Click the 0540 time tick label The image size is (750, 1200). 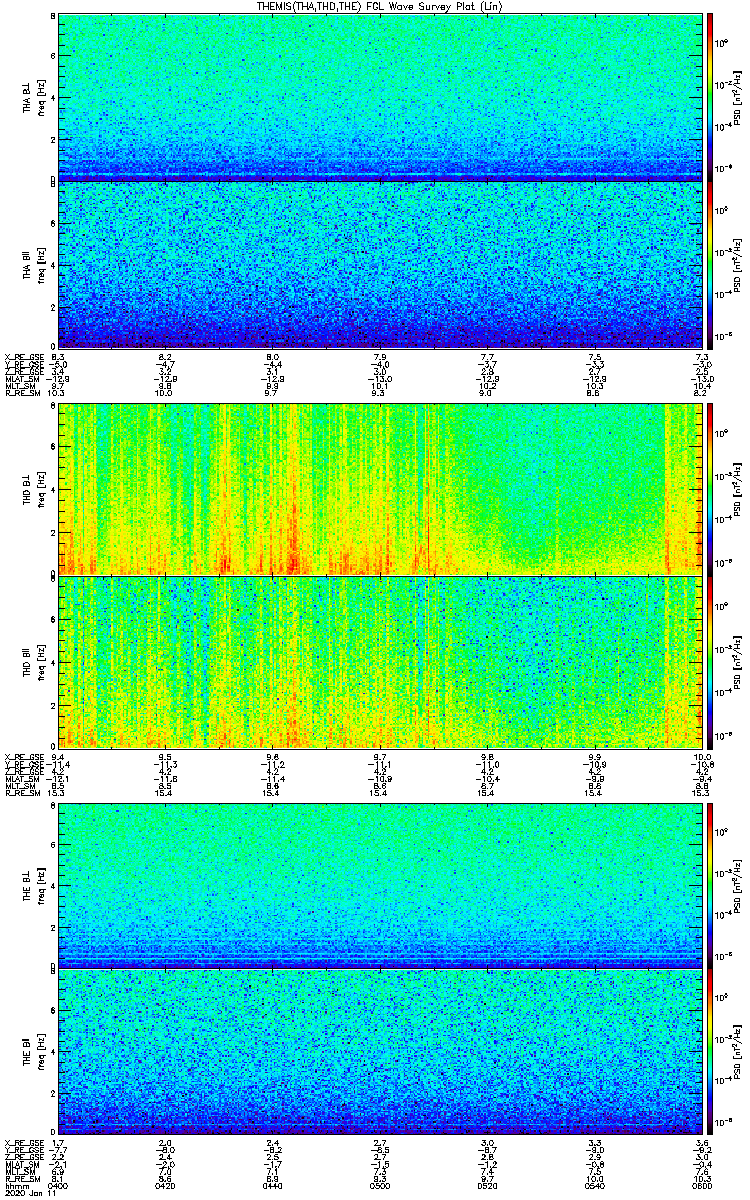[595, 1187]
